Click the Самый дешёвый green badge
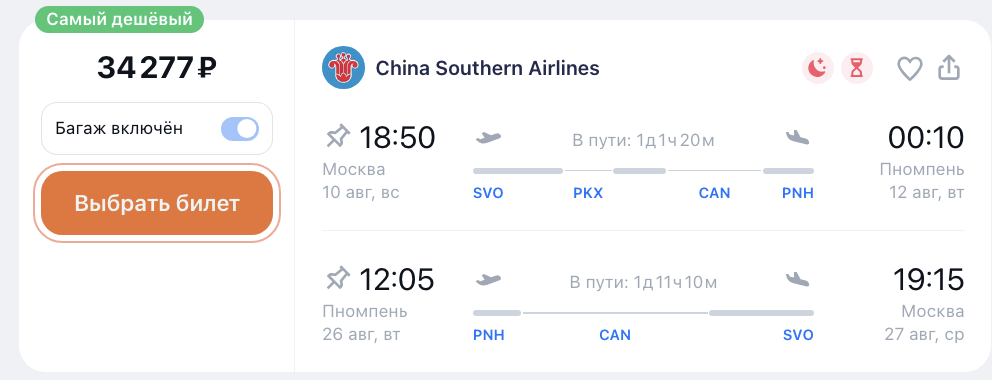Image resolution: width=992 pixels, height=380 pixels. point(120,20)
